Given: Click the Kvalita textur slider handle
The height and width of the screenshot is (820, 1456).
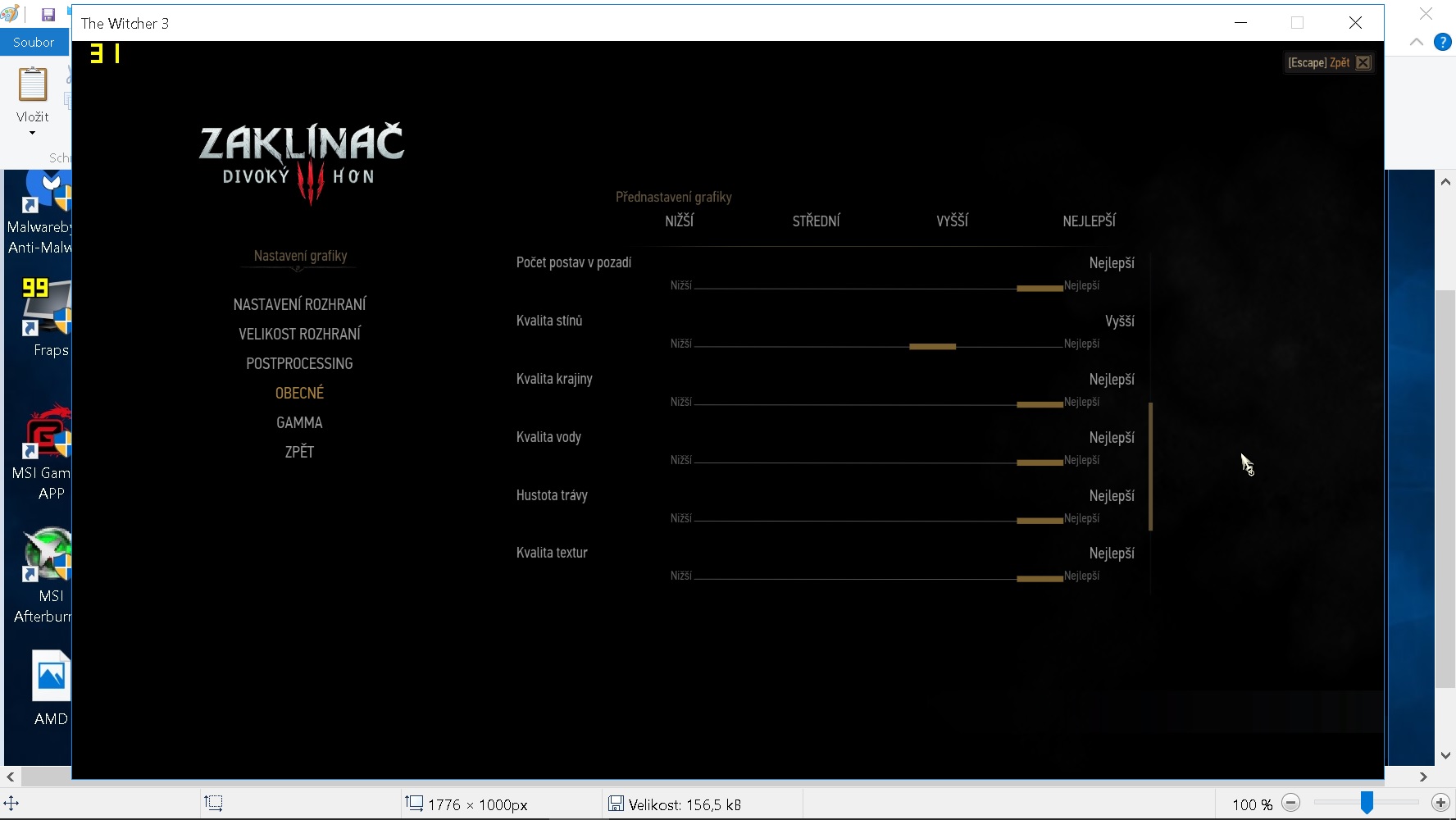Looking at the screenshot, I should tap(1040, 579).
